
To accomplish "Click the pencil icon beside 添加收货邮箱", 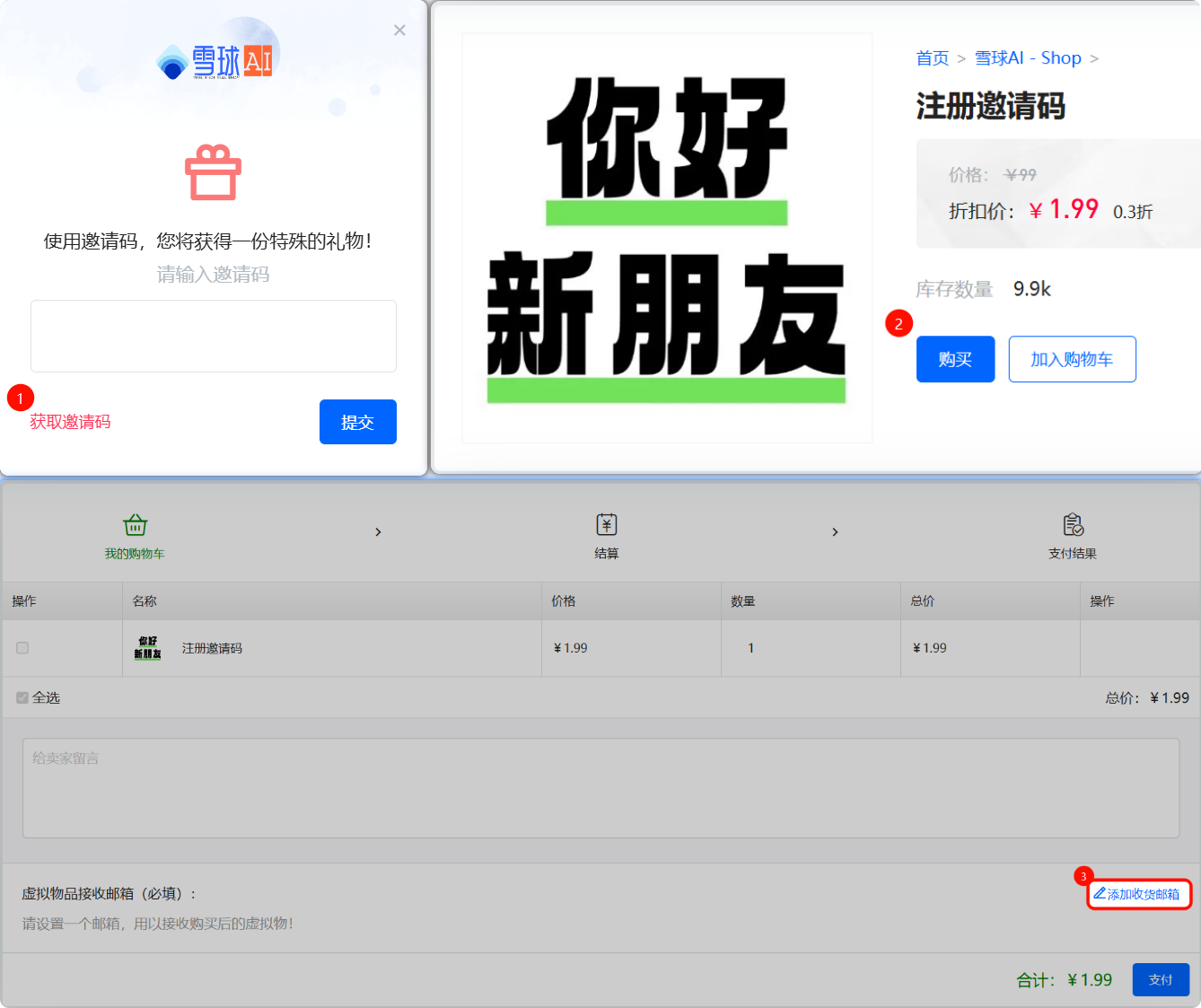I will coord(1100,893).
